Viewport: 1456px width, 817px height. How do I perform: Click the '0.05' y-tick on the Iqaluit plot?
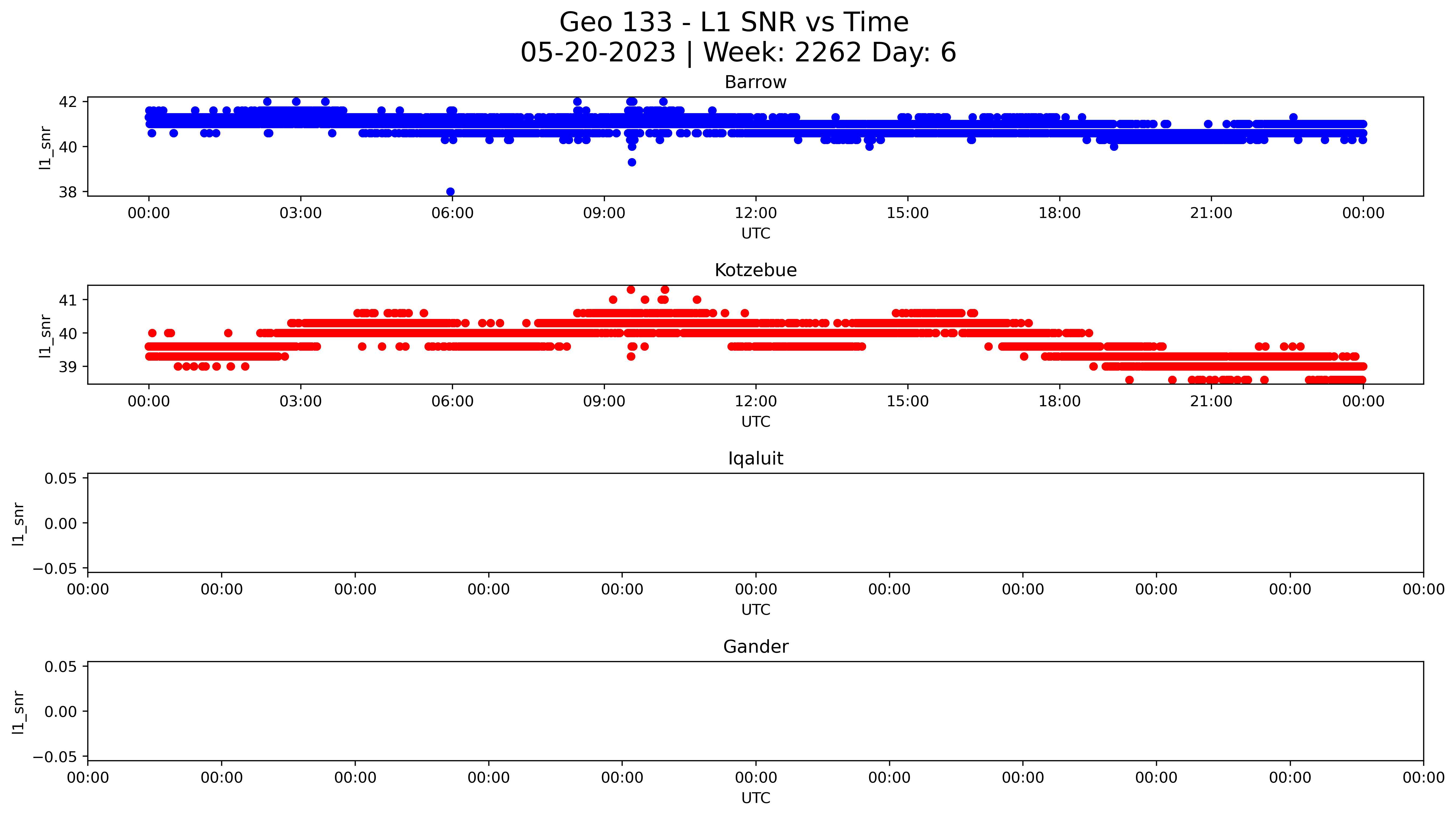61,479
